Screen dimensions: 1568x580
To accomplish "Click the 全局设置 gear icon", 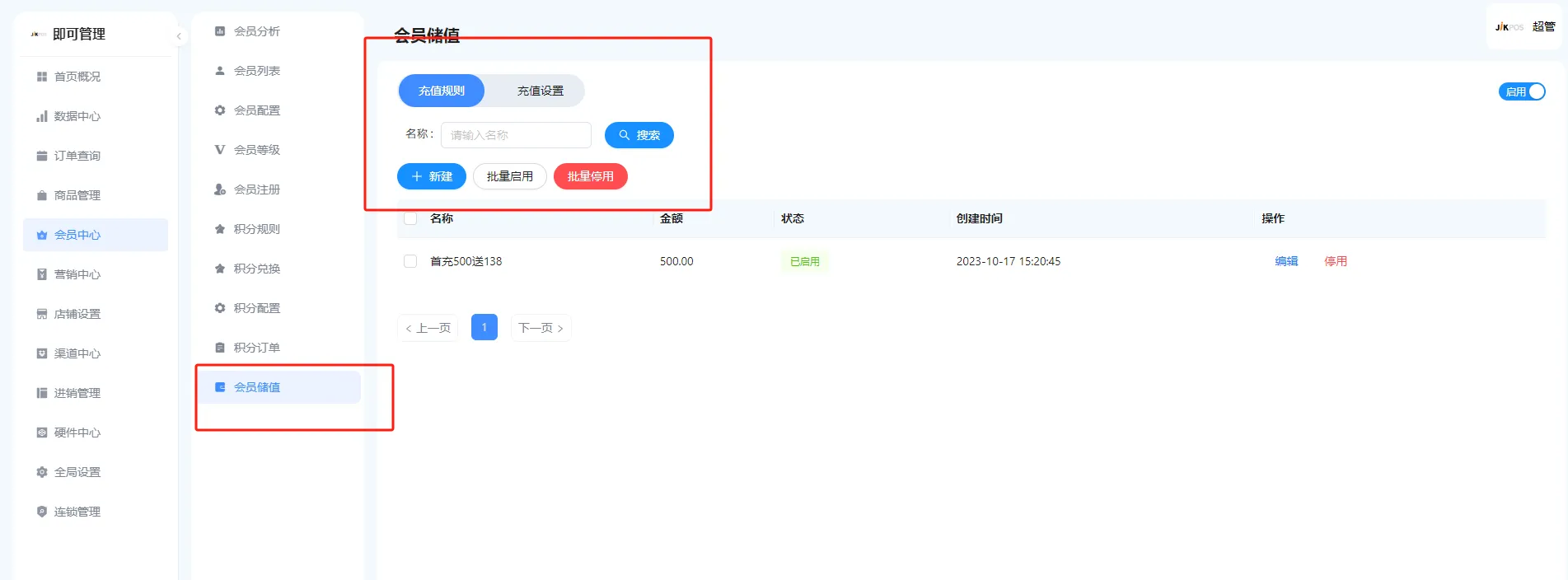I will (x=42, y=472).
